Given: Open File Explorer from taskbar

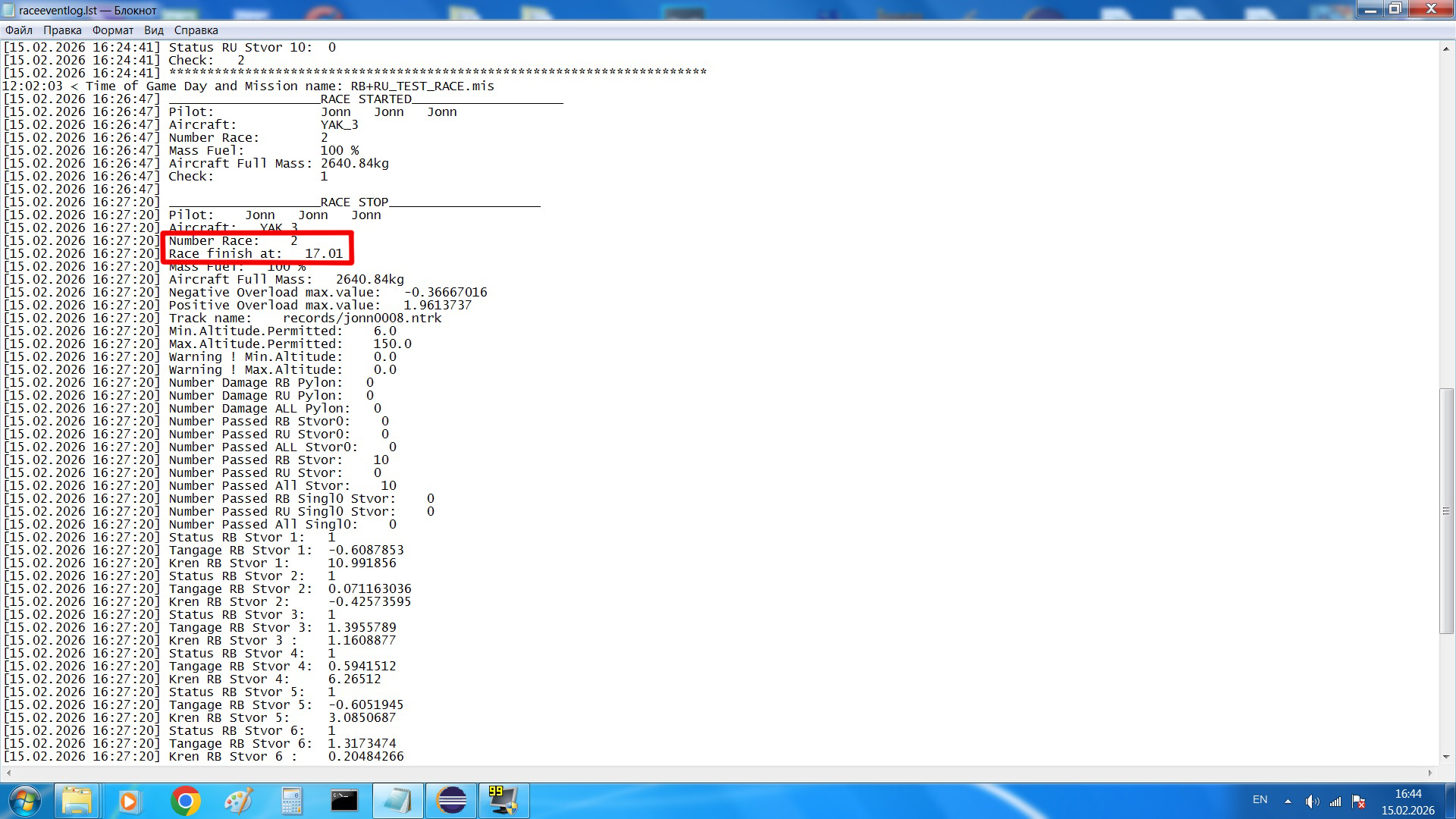Looking at the screenshot, I should point(77,801).
